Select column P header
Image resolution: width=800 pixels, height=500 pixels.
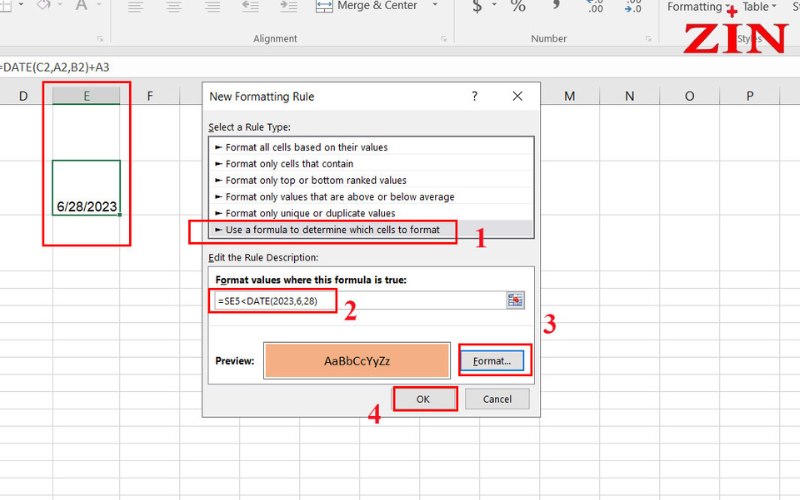749,96
